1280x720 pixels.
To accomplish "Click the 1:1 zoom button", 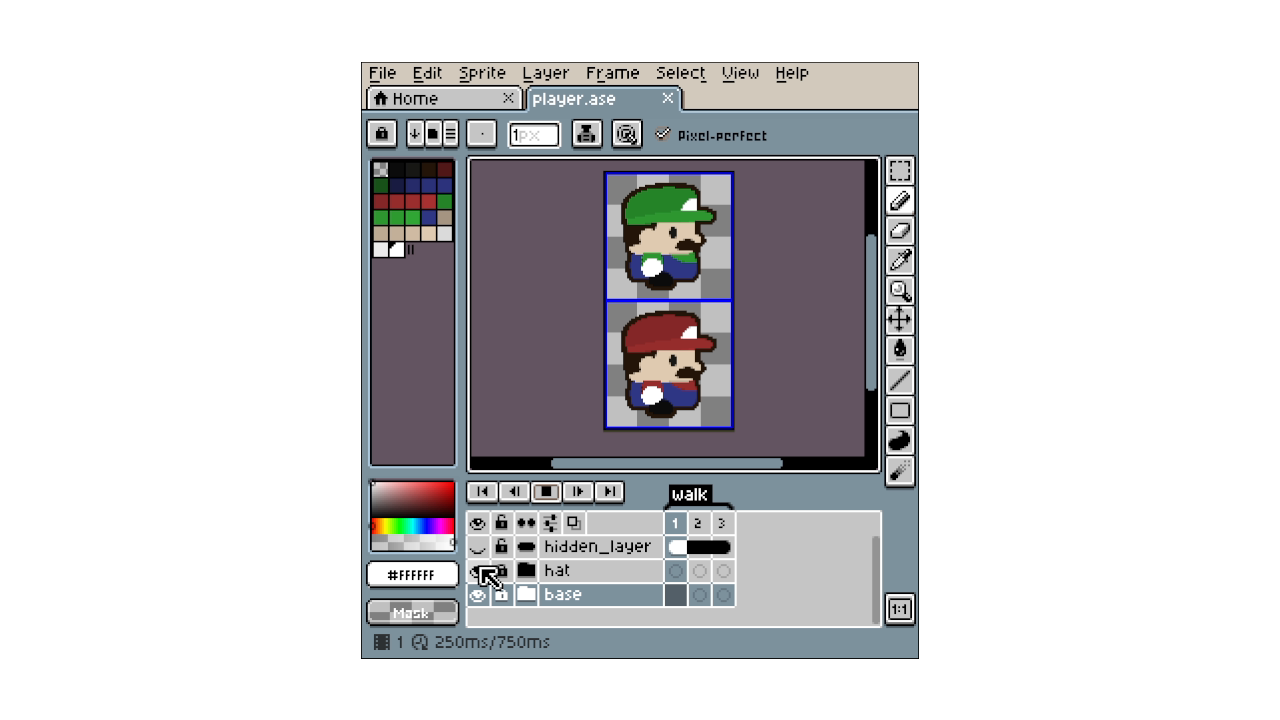I will 900,609.
